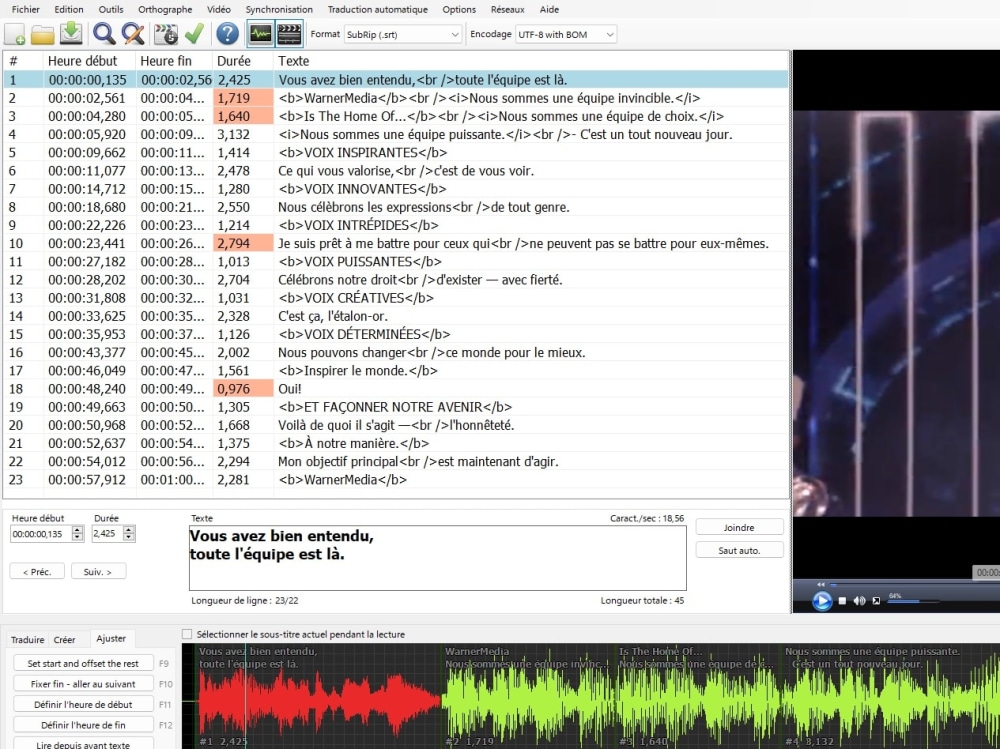Viewport: 1000px width, 749px height.
Task: Click the Heure début time input field
Action: coord(41,533)
